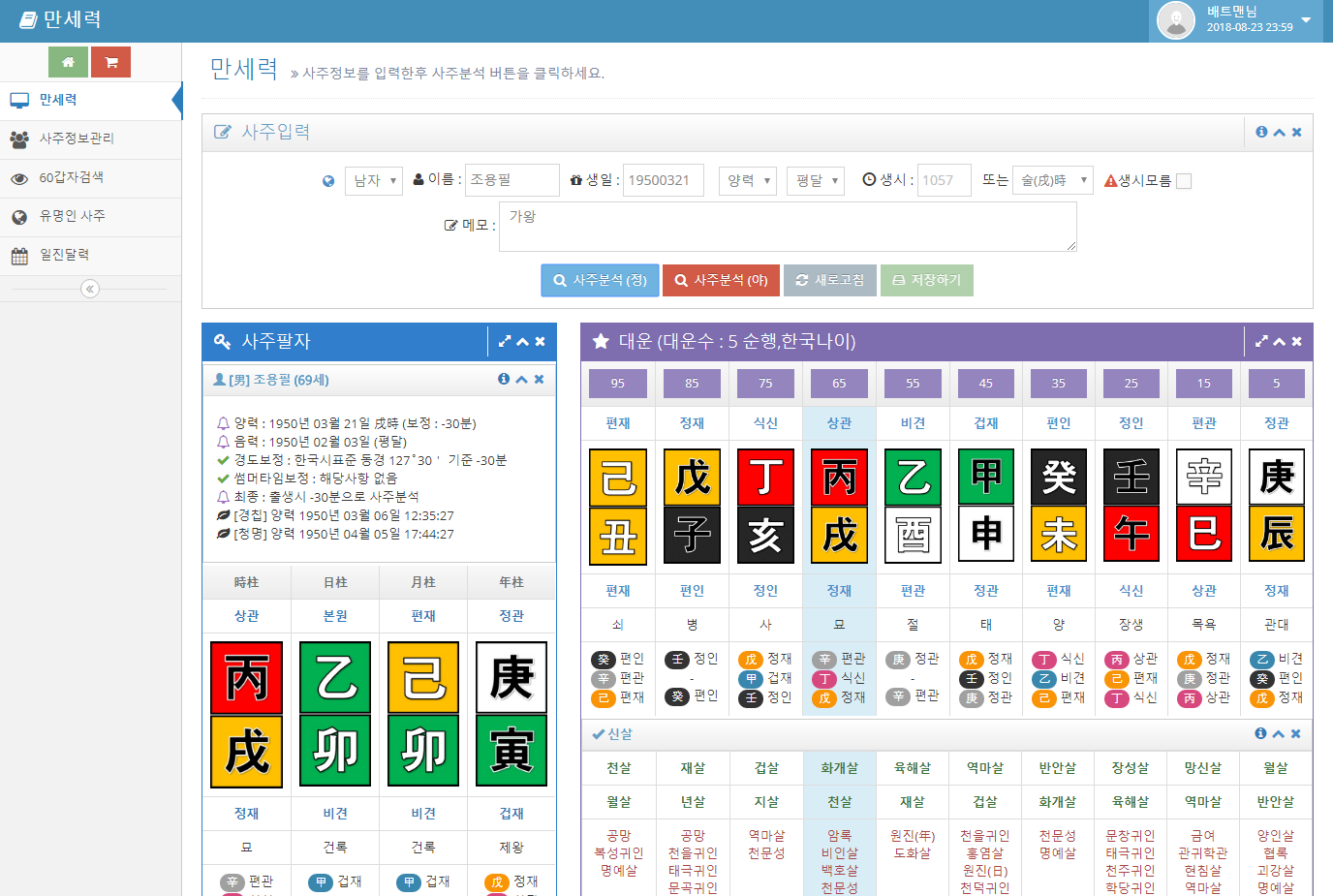Close the 대운 panel

point(1296,341)
